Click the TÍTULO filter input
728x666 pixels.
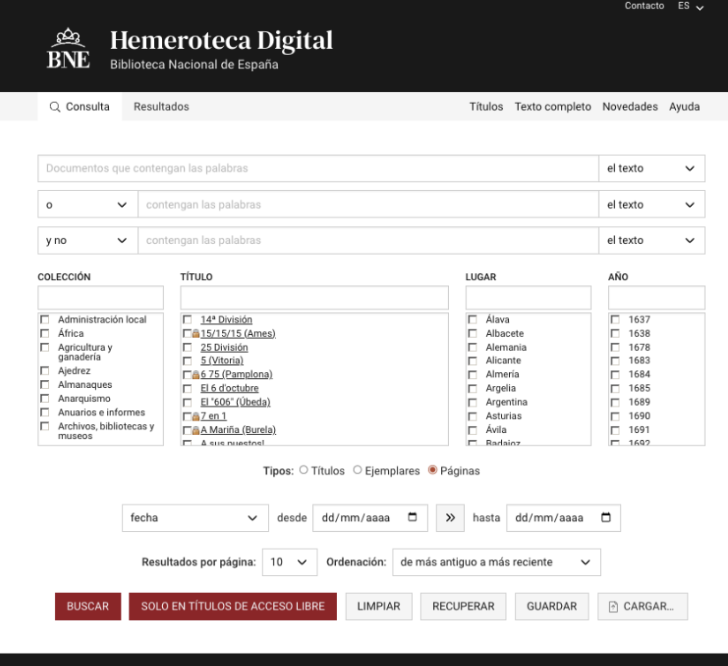coord(314,297)
